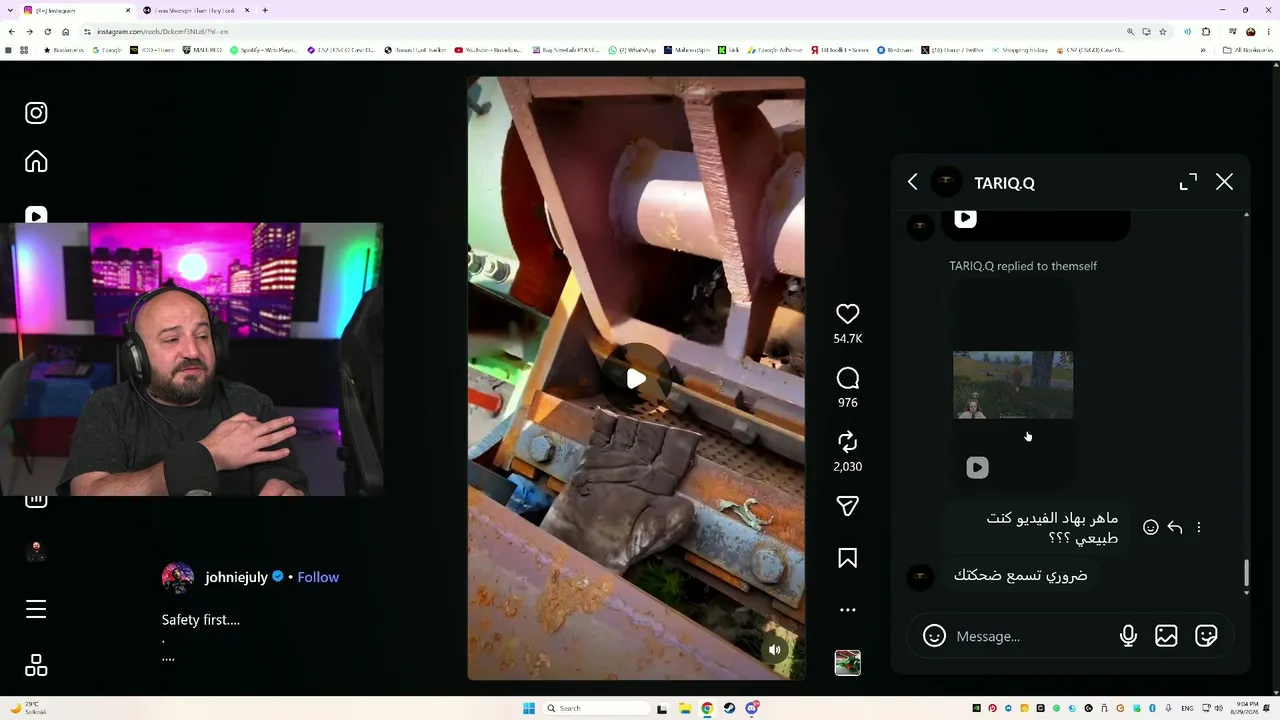1280x720 pixels.
Task: Repost the reel with the repost icon
Action: 847,442
